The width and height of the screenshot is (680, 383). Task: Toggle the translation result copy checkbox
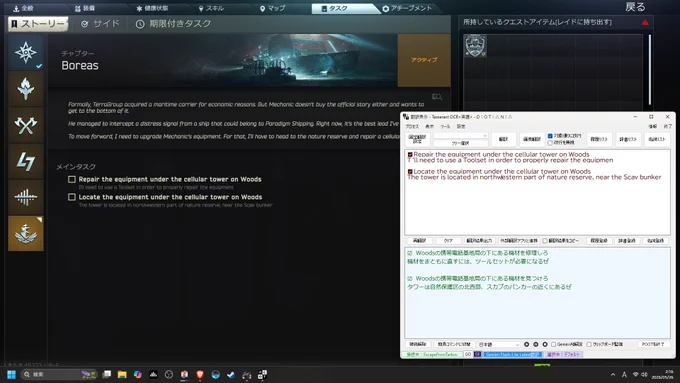pos(545,241)
